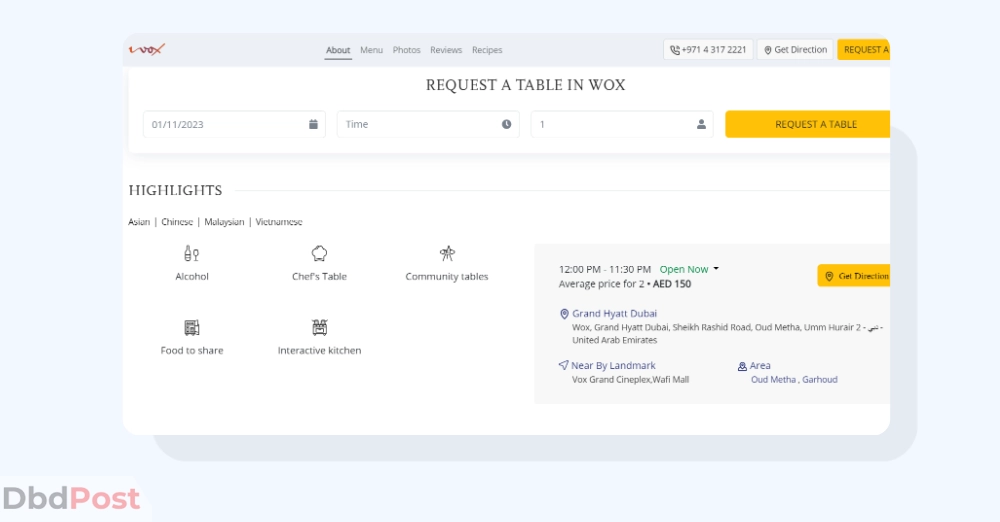This screenshot has width=1000, height=522.
Task: Go to the Reviews tab
Action: [446, 50]
